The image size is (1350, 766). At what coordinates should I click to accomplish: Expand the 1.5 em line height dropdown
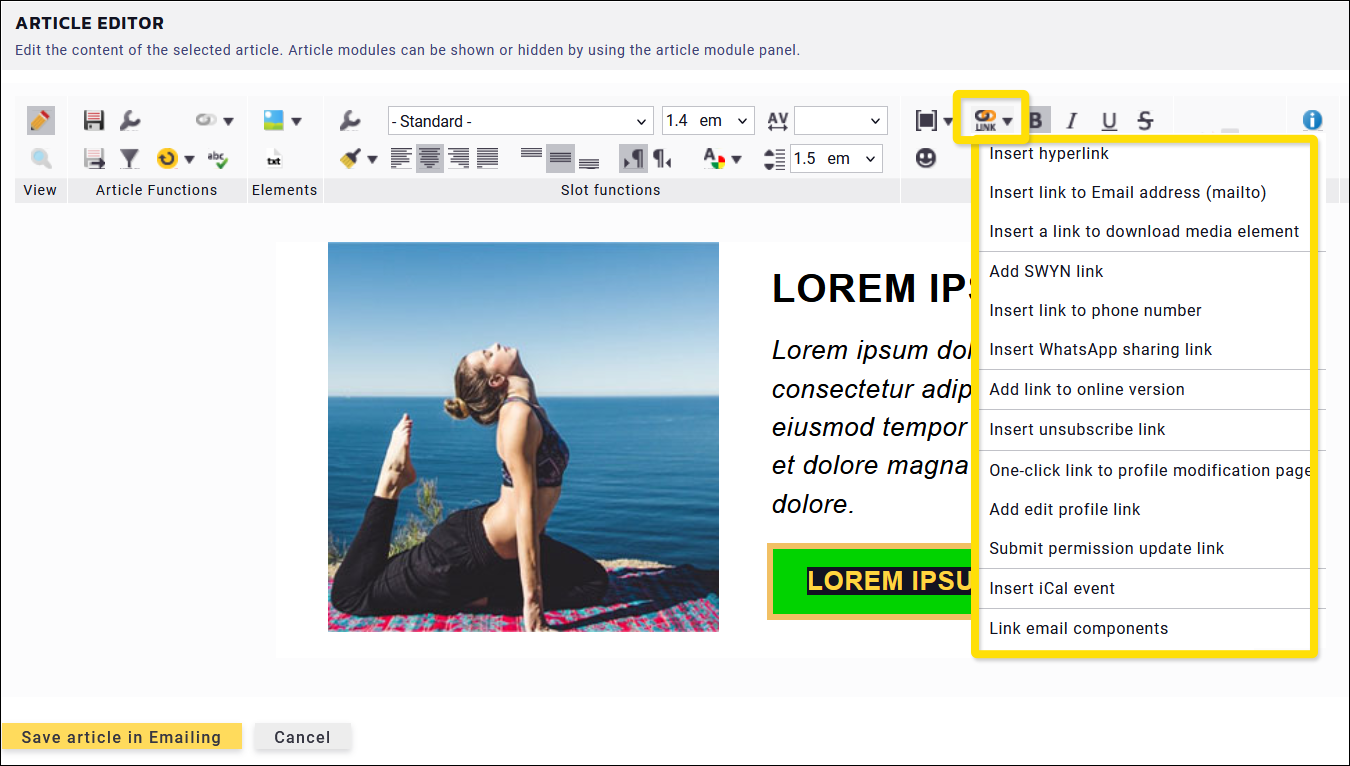pos(836,158)
